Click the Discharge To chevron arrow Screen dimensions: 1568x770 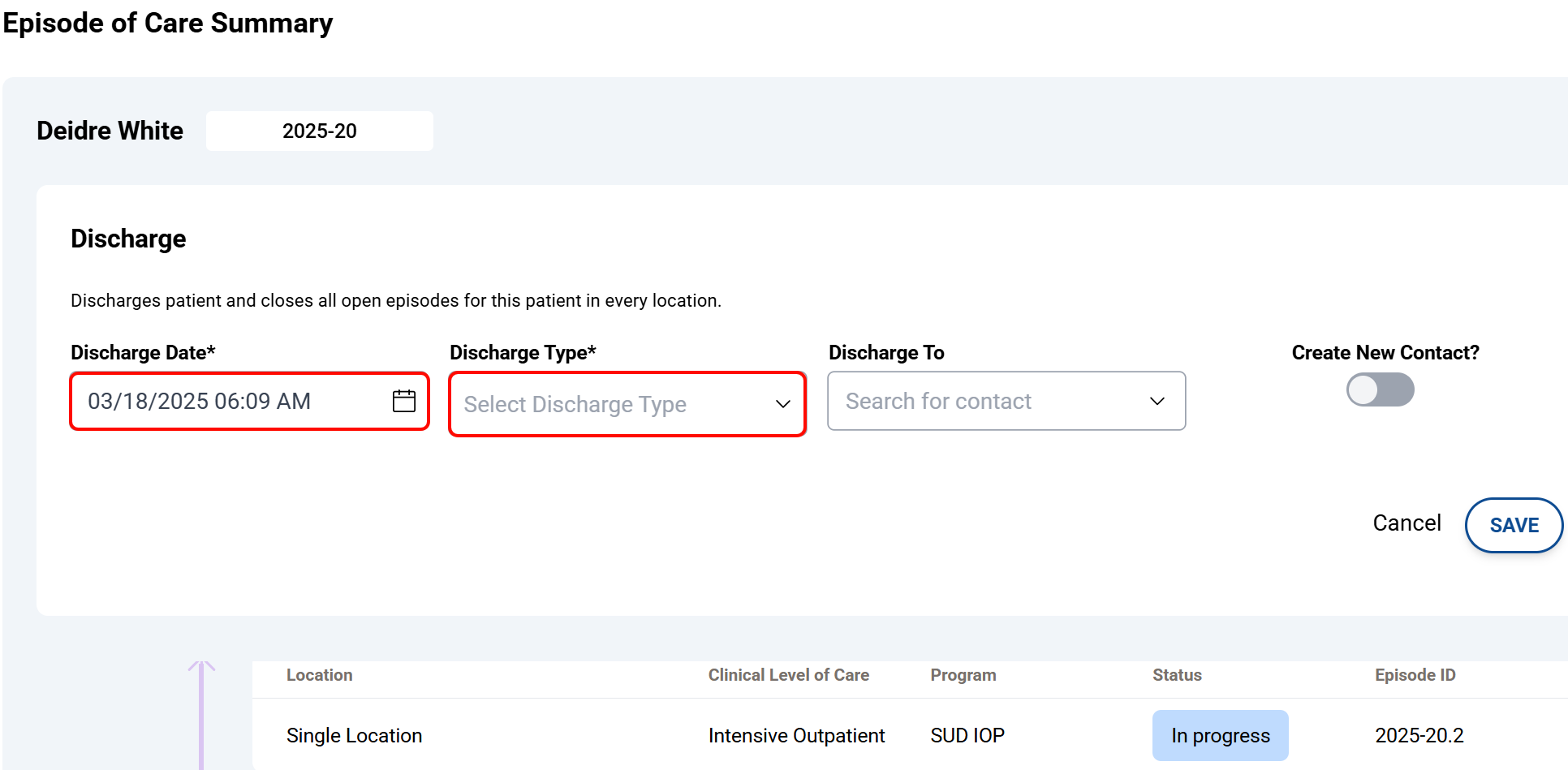(x=1157, y=401)
